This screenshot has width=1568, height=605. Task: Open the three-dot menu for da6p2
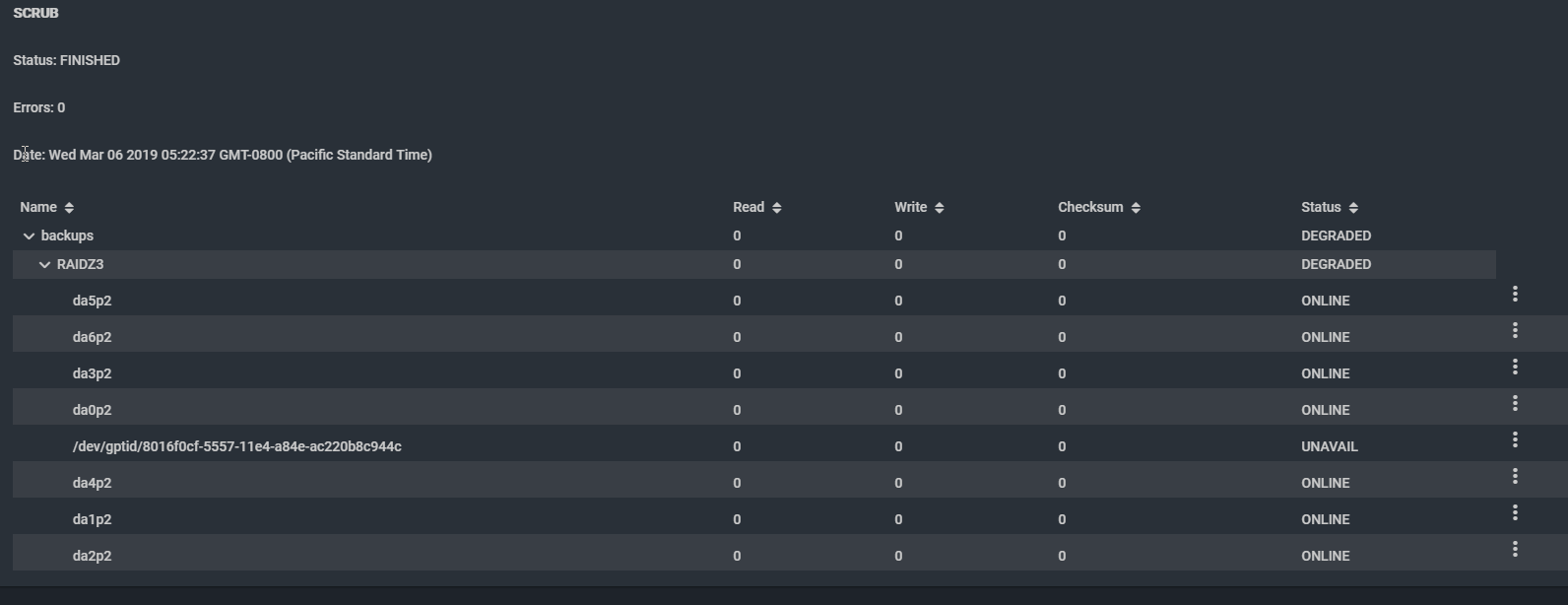coord(1515,330)
